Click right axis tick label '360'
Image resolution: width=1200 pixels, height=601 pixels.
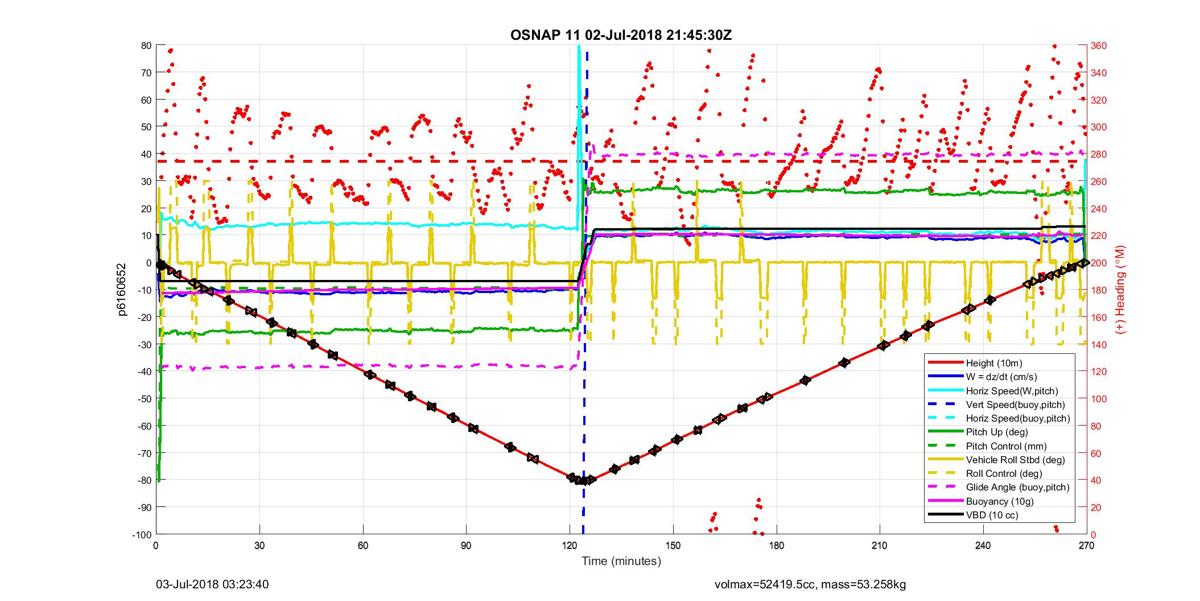click(x=1099, y=45)
